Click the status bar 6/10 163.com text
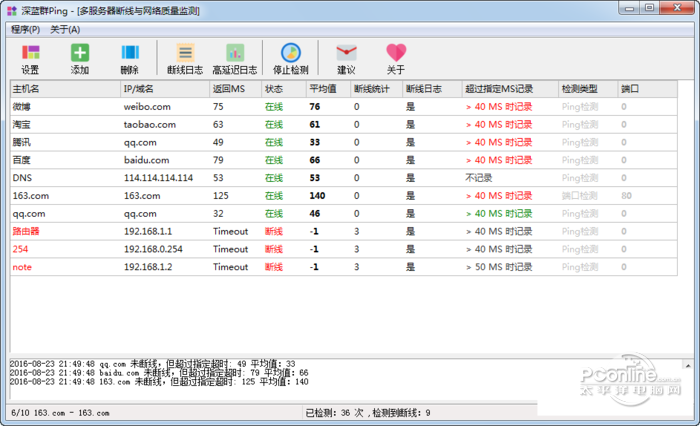The width and height of the screenshot is (700, 426). tap(60, 413)
